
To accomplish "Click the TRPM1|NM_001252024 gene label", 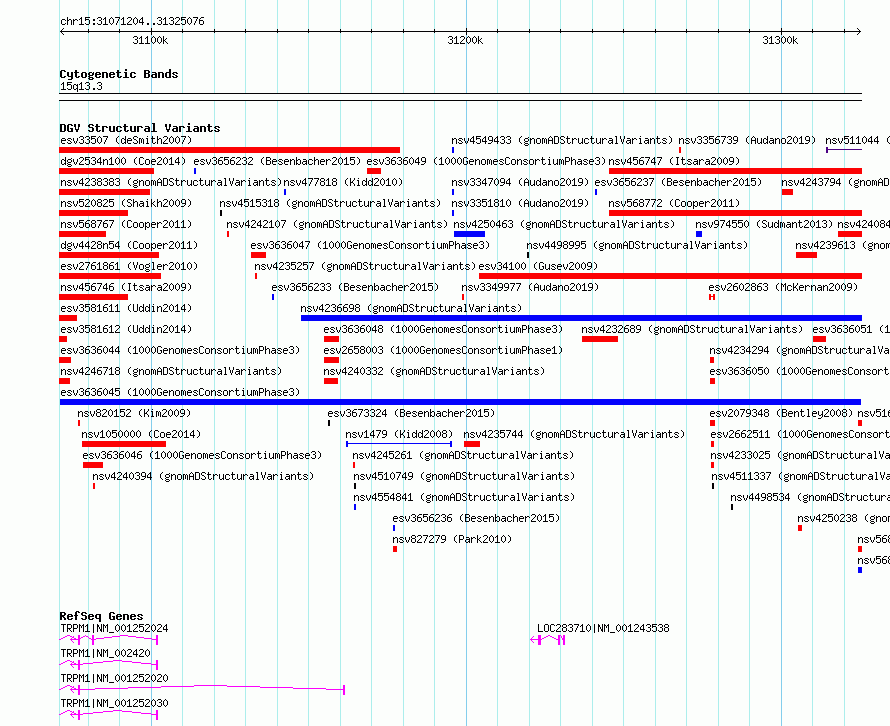I will 114,628.
